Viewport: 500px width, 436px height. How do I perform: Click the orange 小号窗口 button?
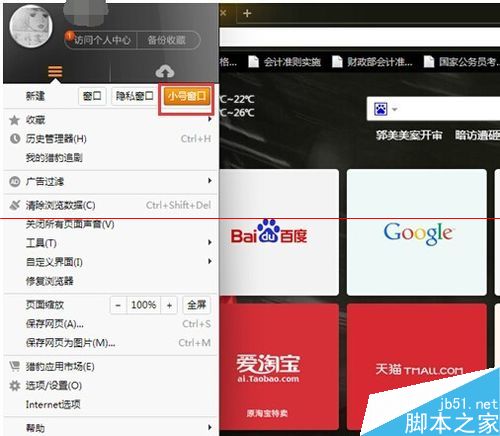coord(187,96)
